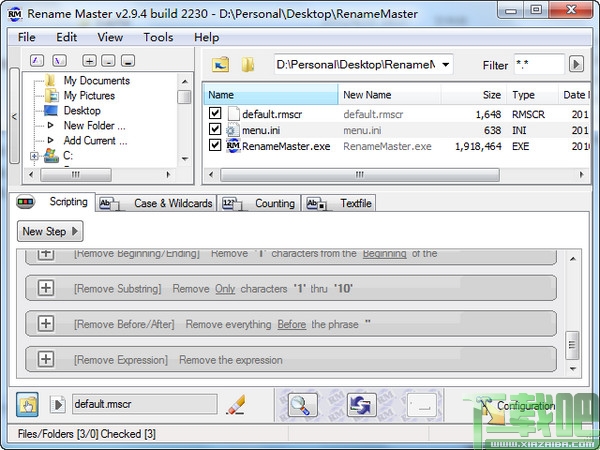Expand the Remove Before/After step
Viewport: 600px width, 450px height.
46,324
